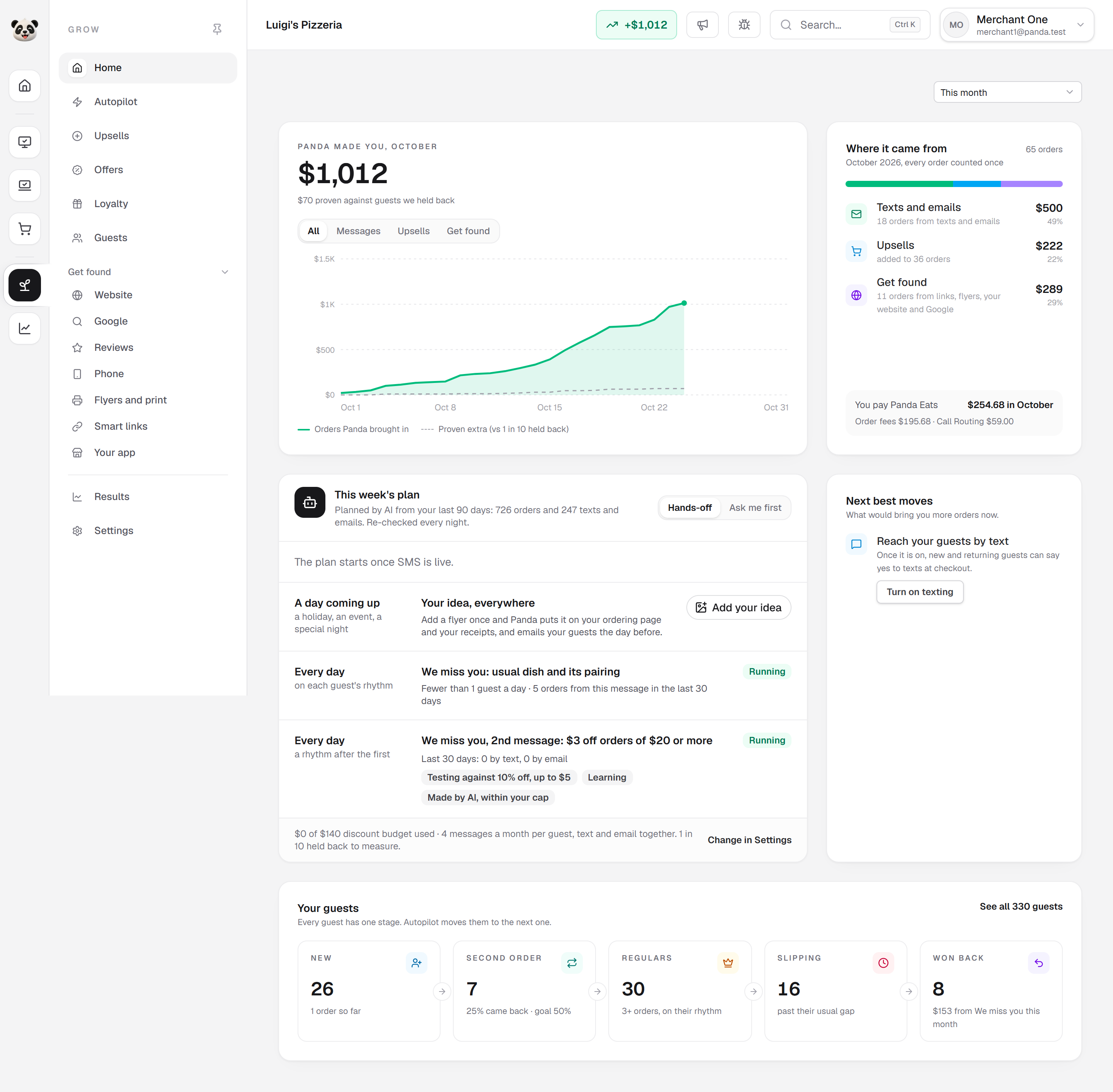Focus the Search input field

[850, 25]
